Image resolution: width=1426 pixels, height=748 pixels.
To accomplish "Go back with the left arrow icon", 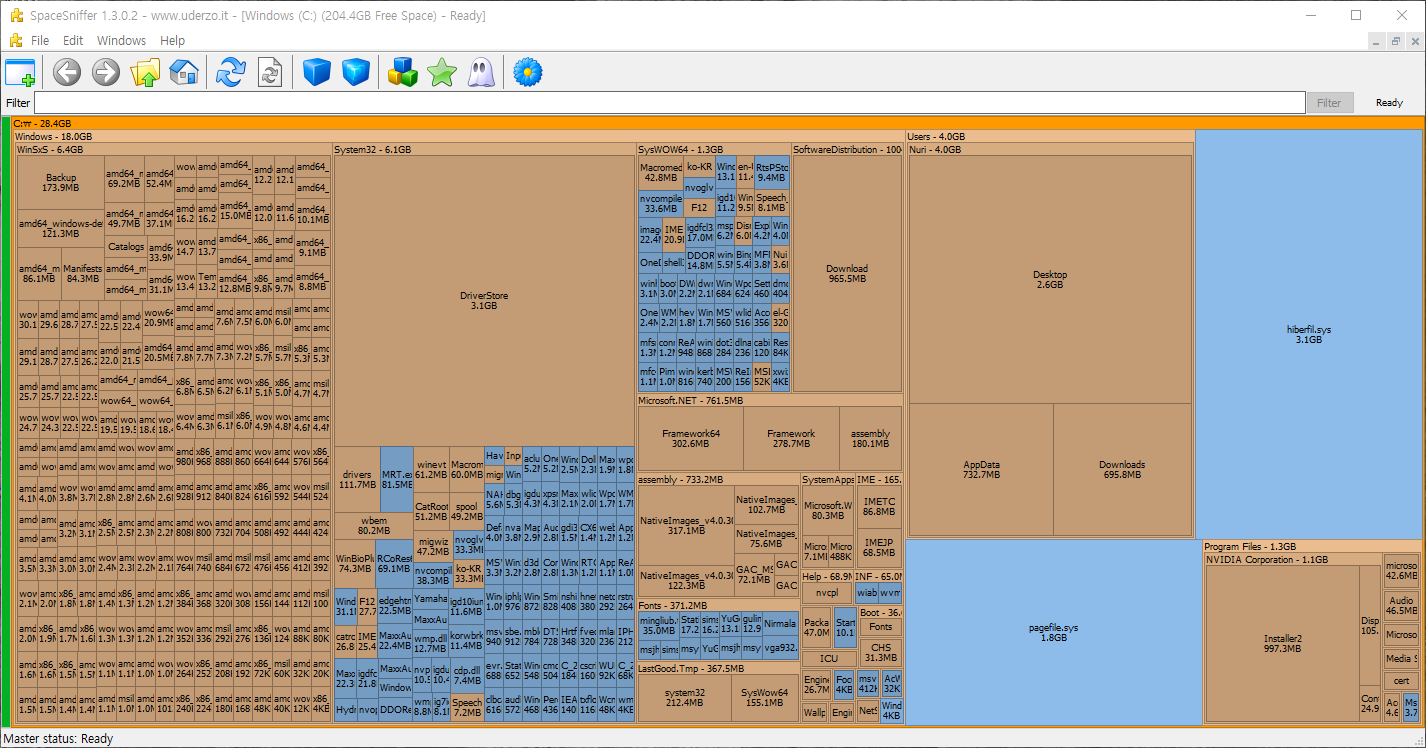I will pyautogui.click(x=67, y=72).
